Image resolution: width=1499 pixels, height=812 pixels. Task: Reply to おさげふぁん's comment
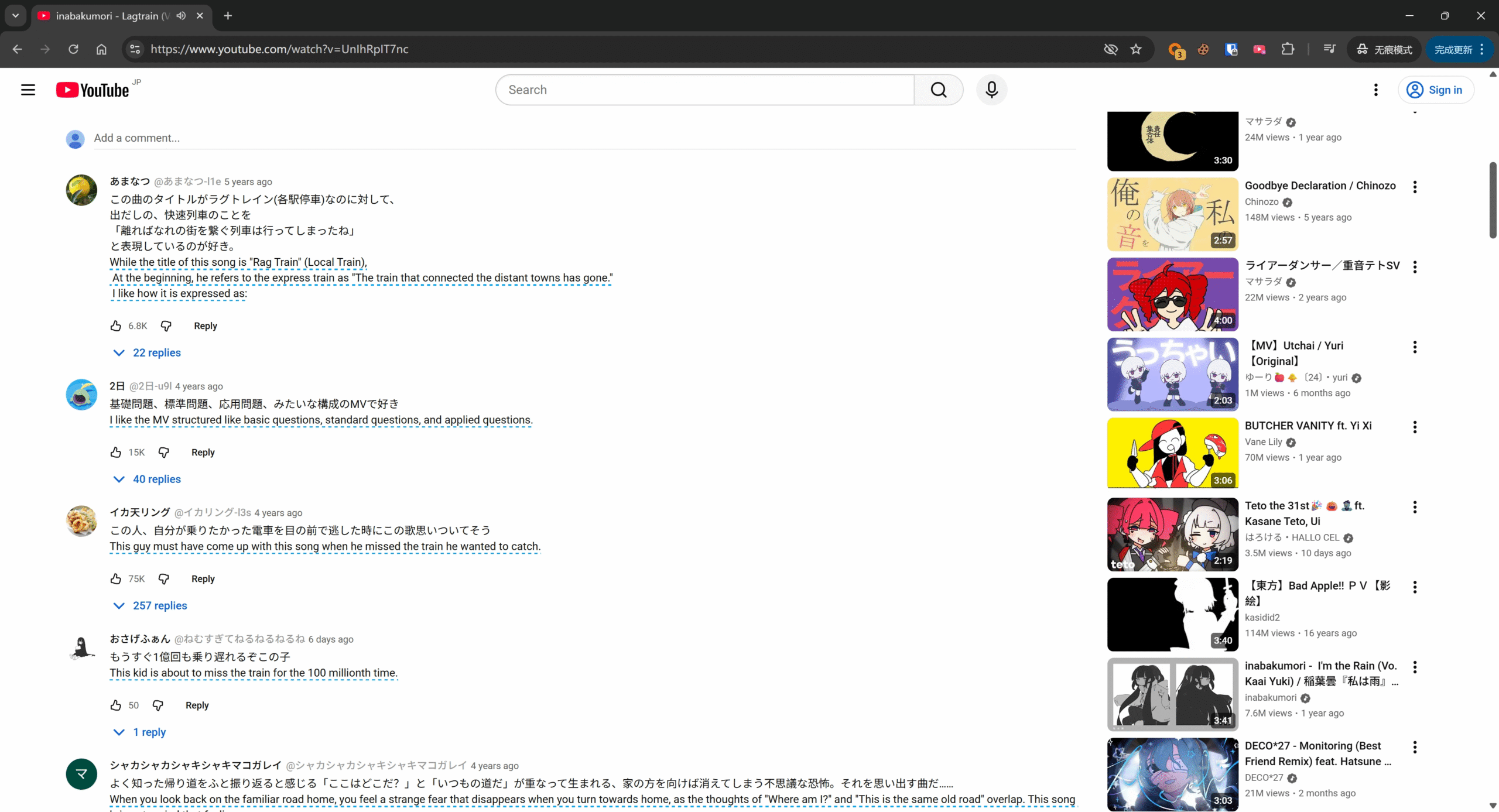[196, 705]
